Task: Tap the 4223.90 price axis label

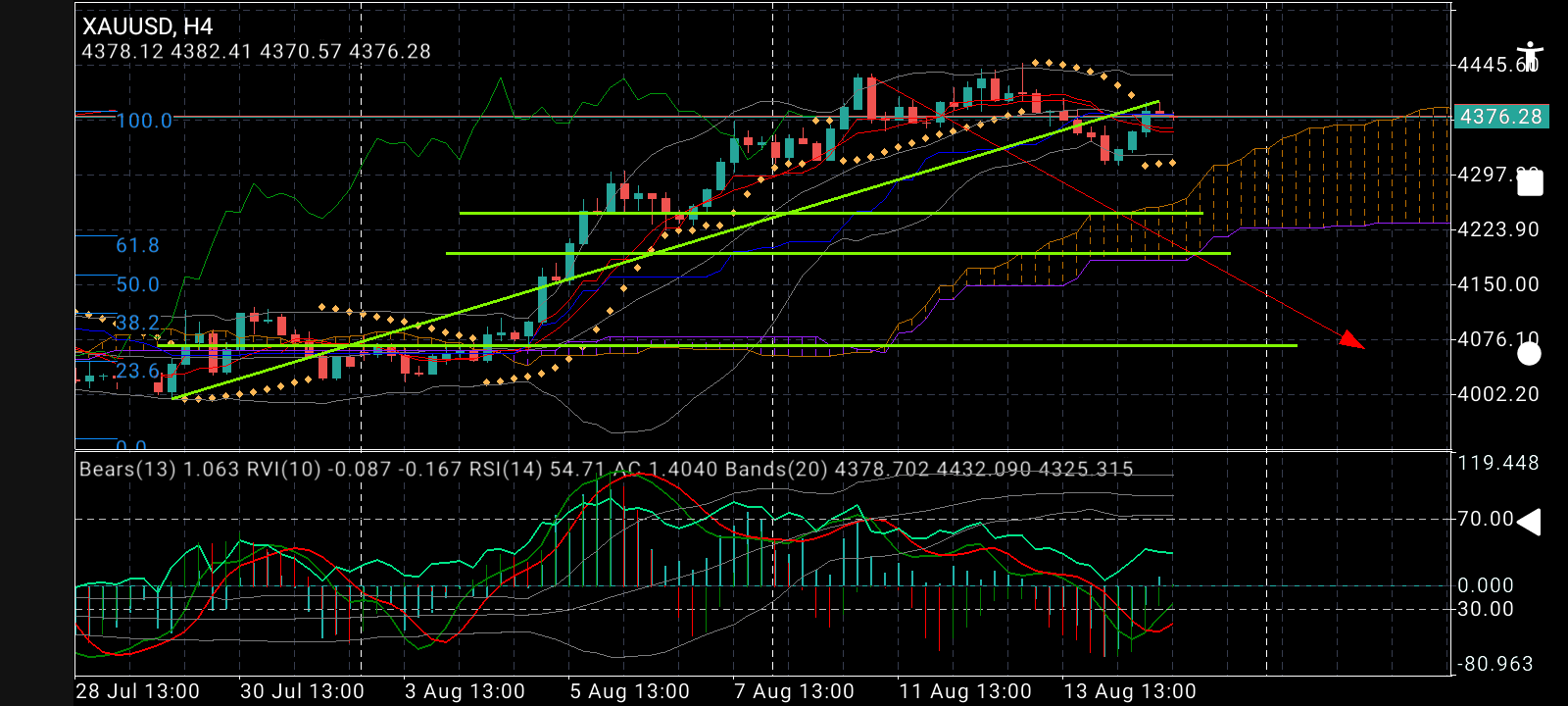Action: tap(1498, 229)
